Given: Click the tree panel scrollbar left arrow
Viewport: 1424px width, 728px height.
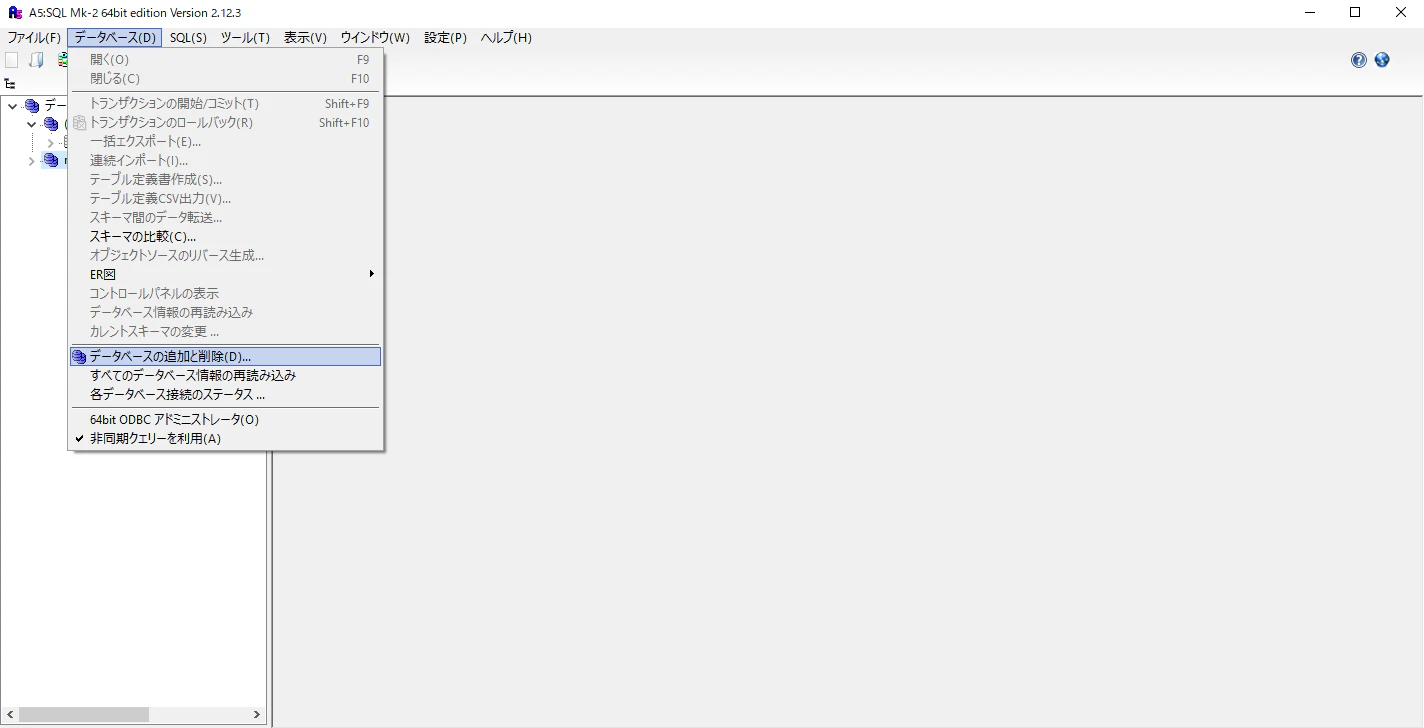Looking at the screenshot, I should point(9,715).
